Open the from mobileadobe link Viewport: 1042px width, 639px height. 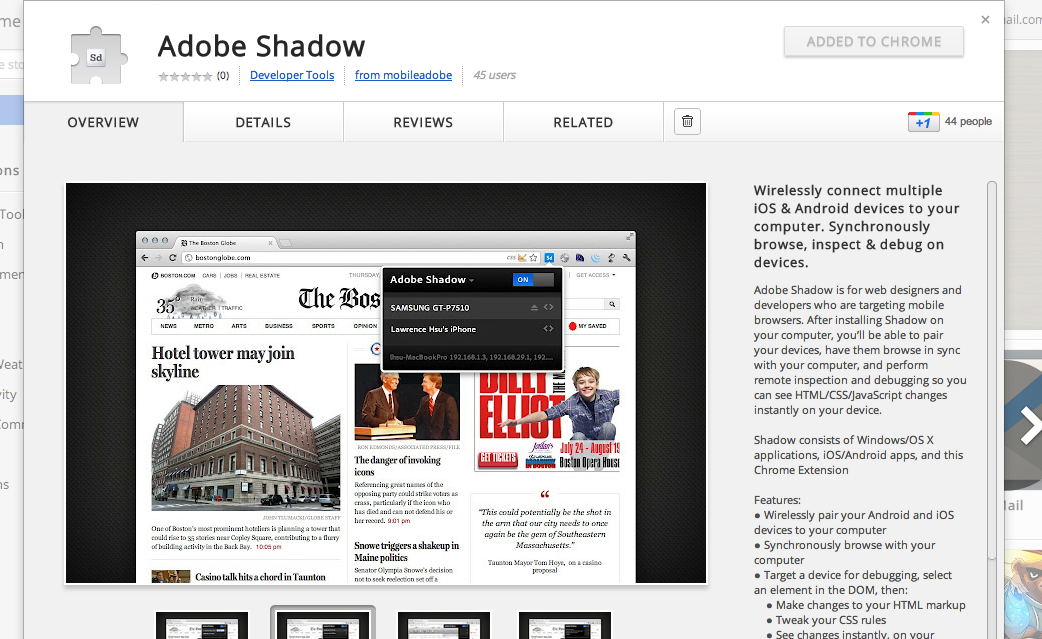[x=403, y=75]
